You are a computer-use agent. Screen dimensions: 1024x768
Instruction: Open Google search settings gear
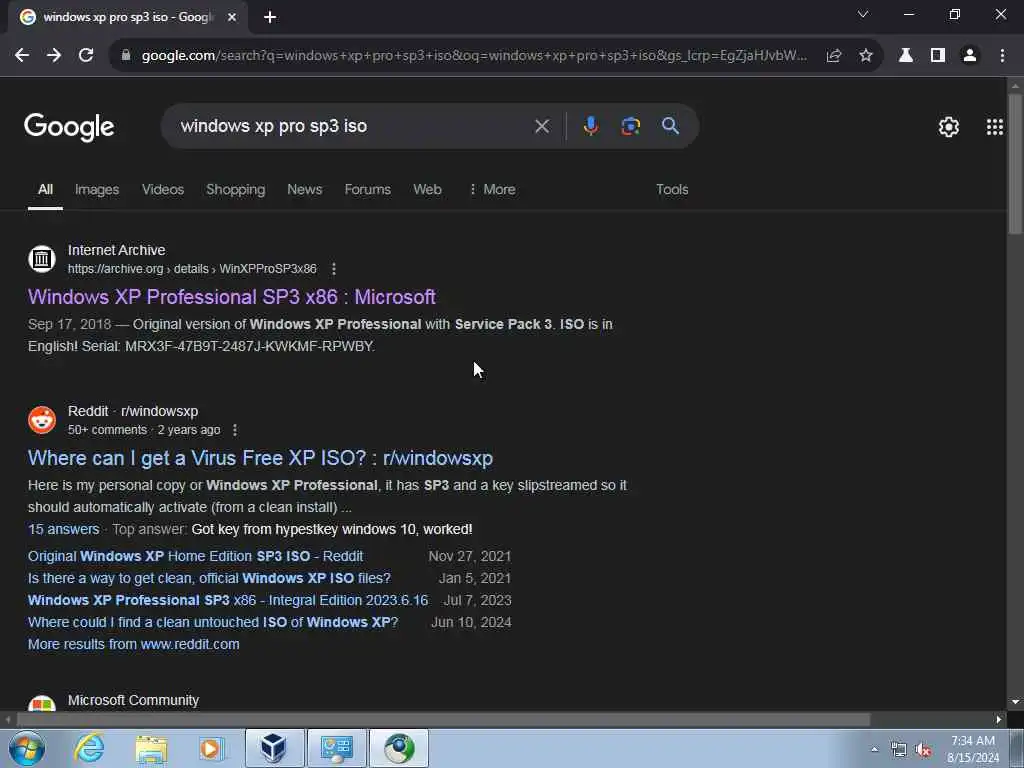pos(948,127)
